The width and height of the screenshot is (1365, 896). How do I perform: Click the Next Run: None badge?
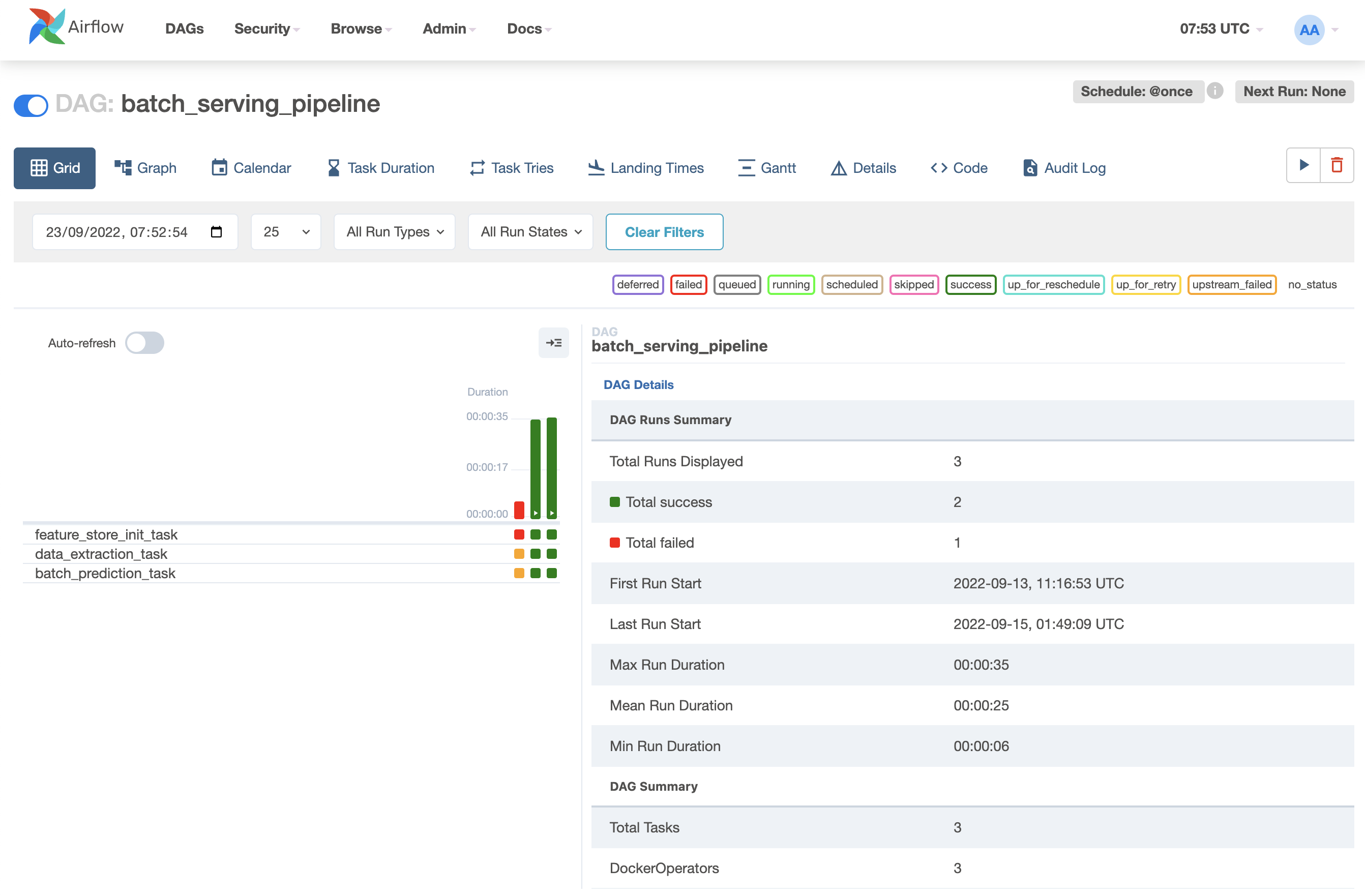click(1294, 91)
